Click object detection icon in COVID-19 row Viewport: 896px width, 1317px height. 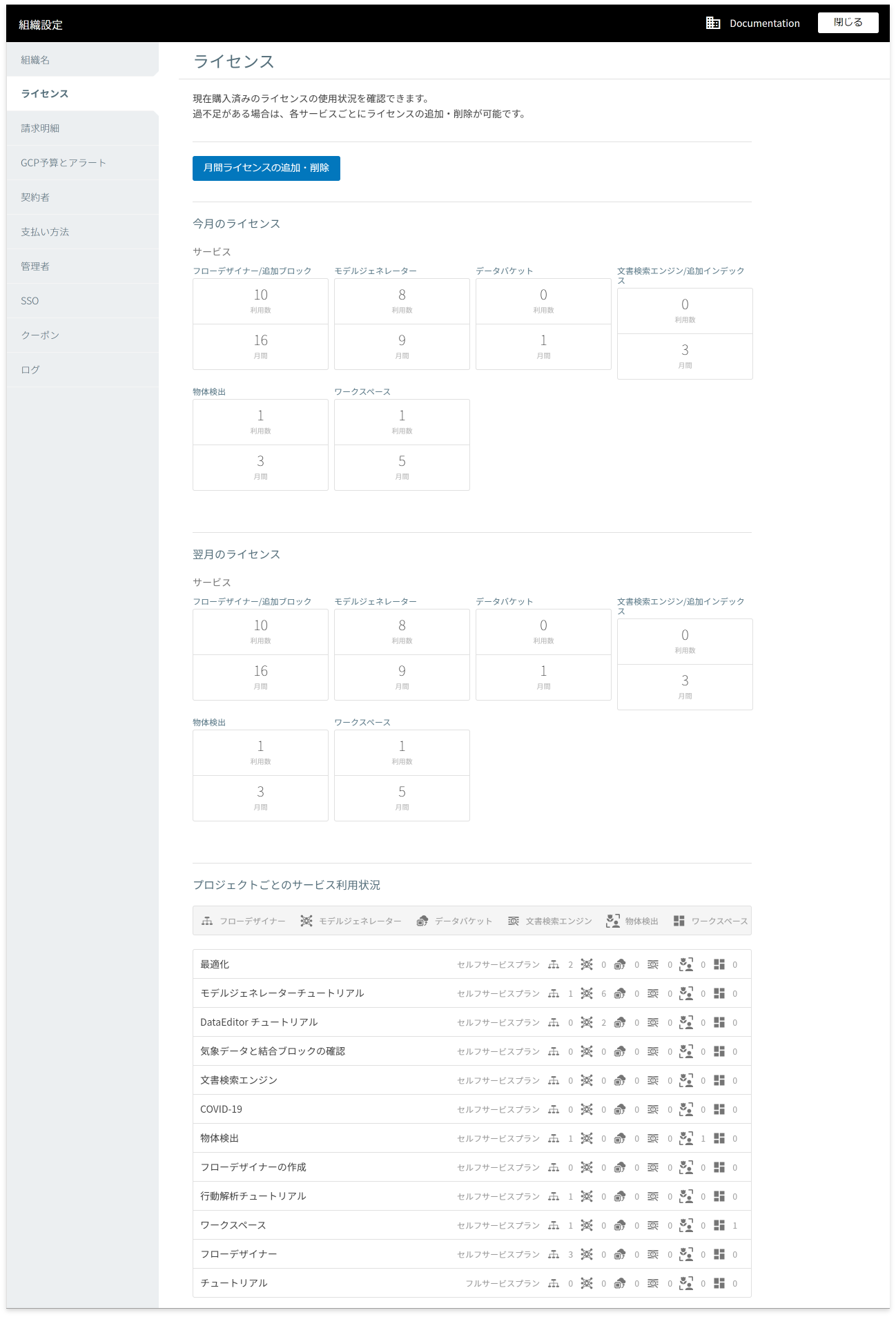tap(686, 1109)
